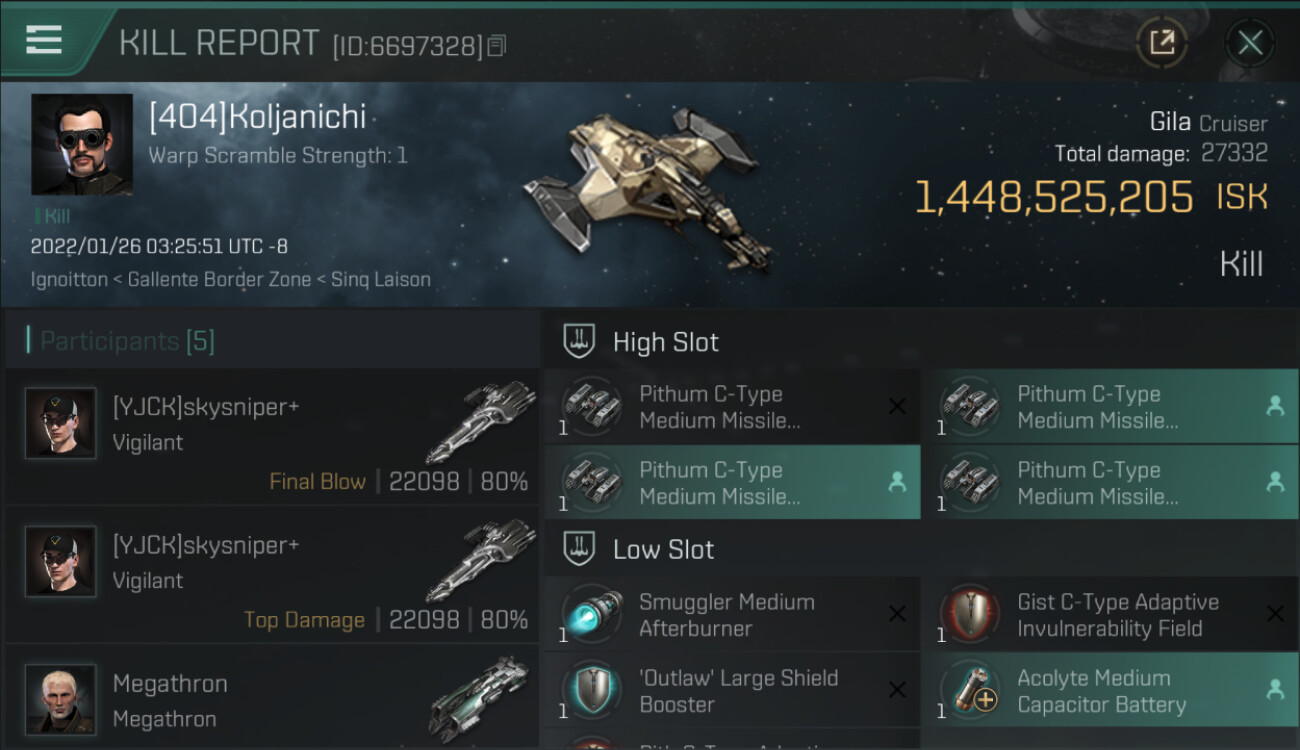This screenshot has height=750, width=1300.
Task: Open Koljanichi's pilot portrait
Action: tap(82, 144)
